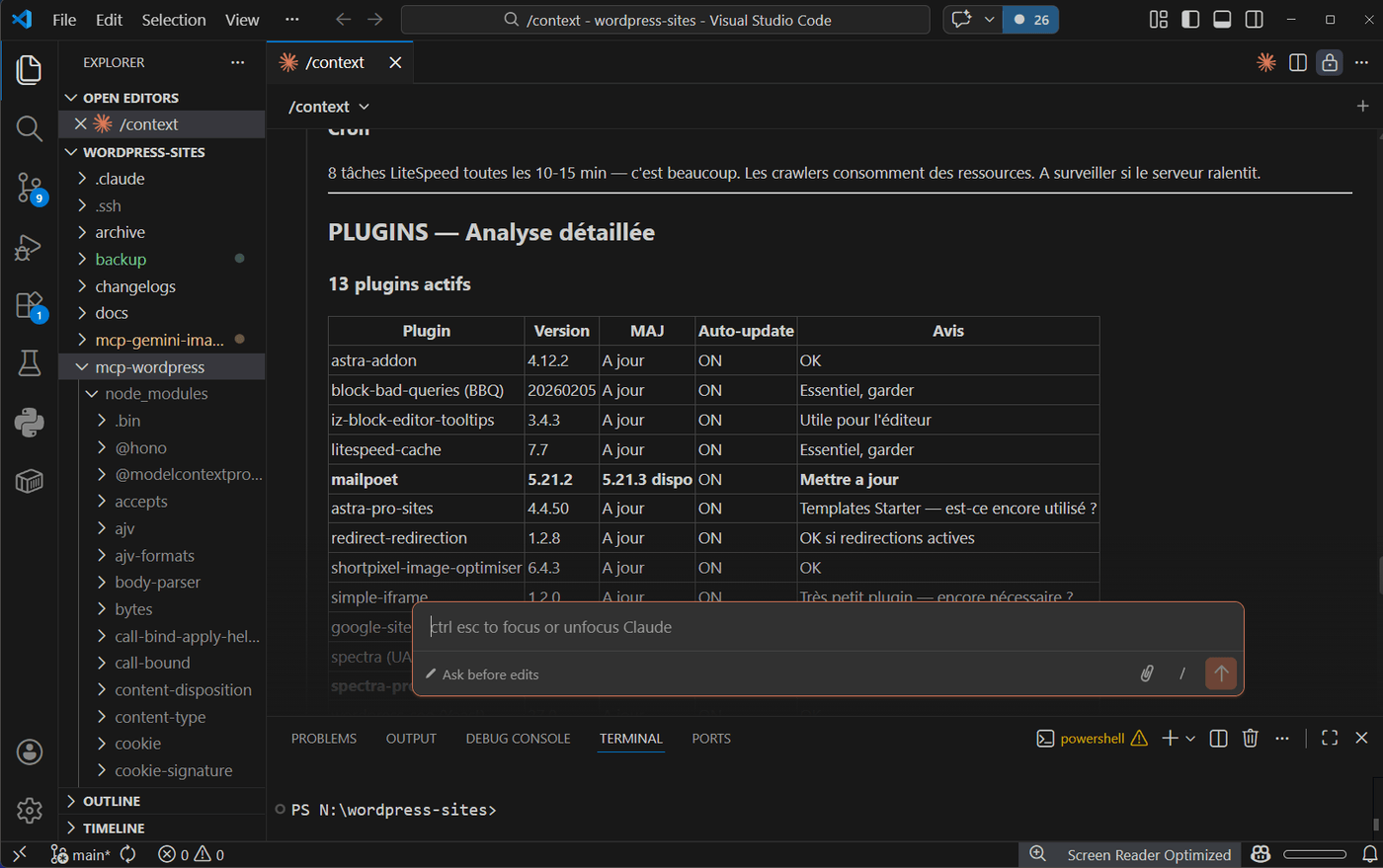This screenshot has height=868, width=1383.
Task: Select the Testing beaker icon
Action: tap(29, 363)
